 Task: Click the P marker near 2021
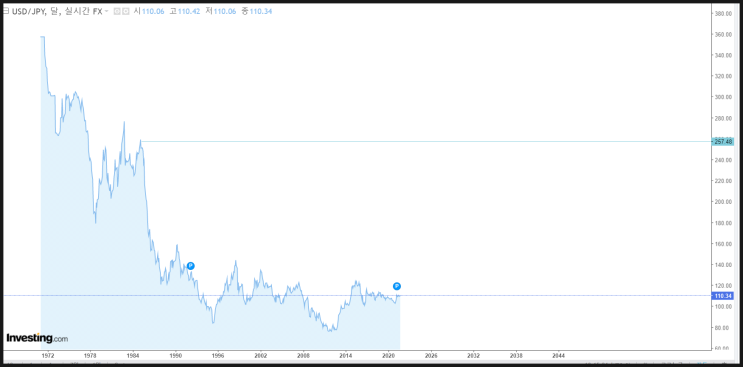click(397, 286)
